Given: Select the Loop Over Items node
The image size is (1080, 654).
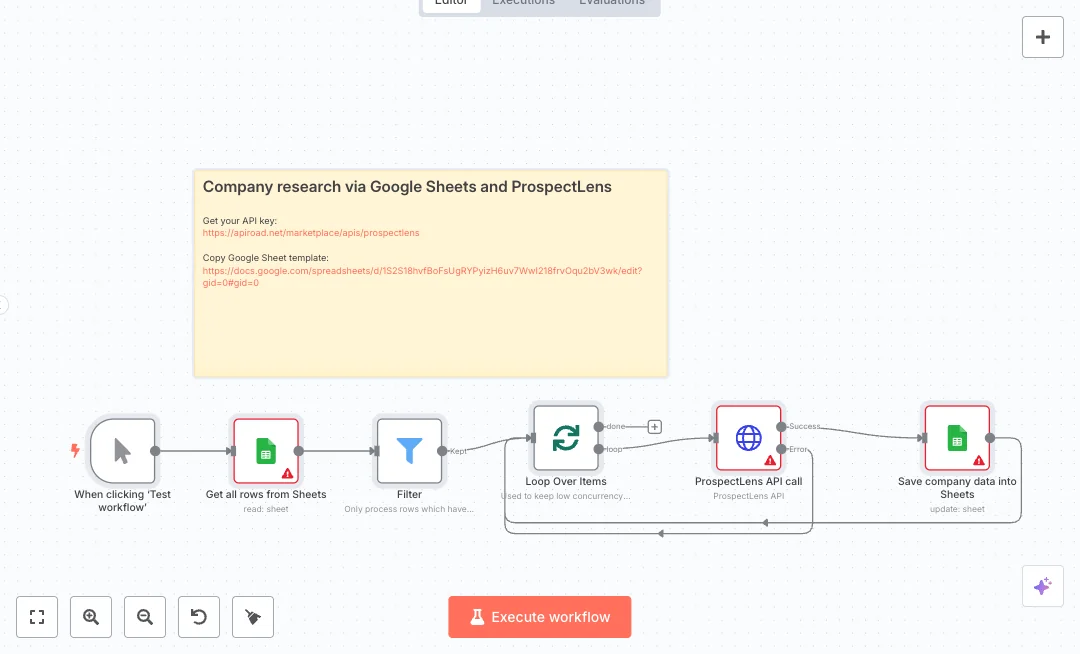Looking at the screenshot, I should (566, 438).
